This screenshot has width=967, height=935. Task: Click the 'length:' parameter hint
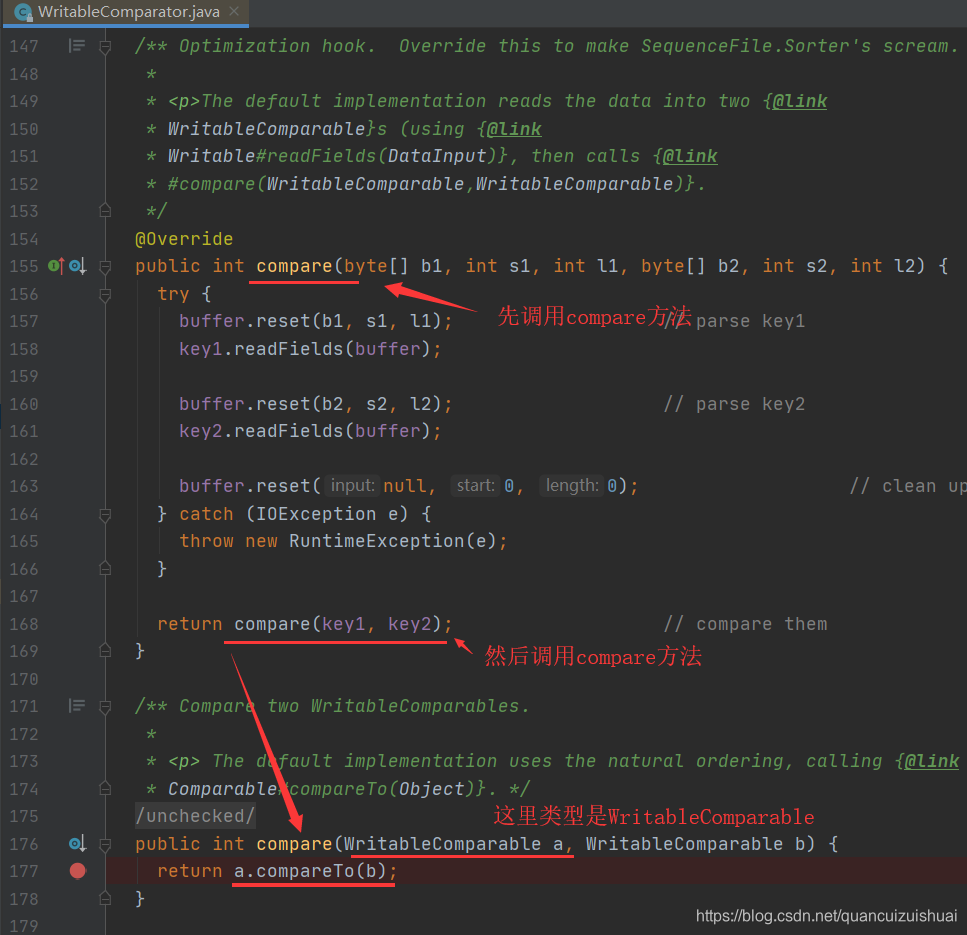click(x=572, y=485)
